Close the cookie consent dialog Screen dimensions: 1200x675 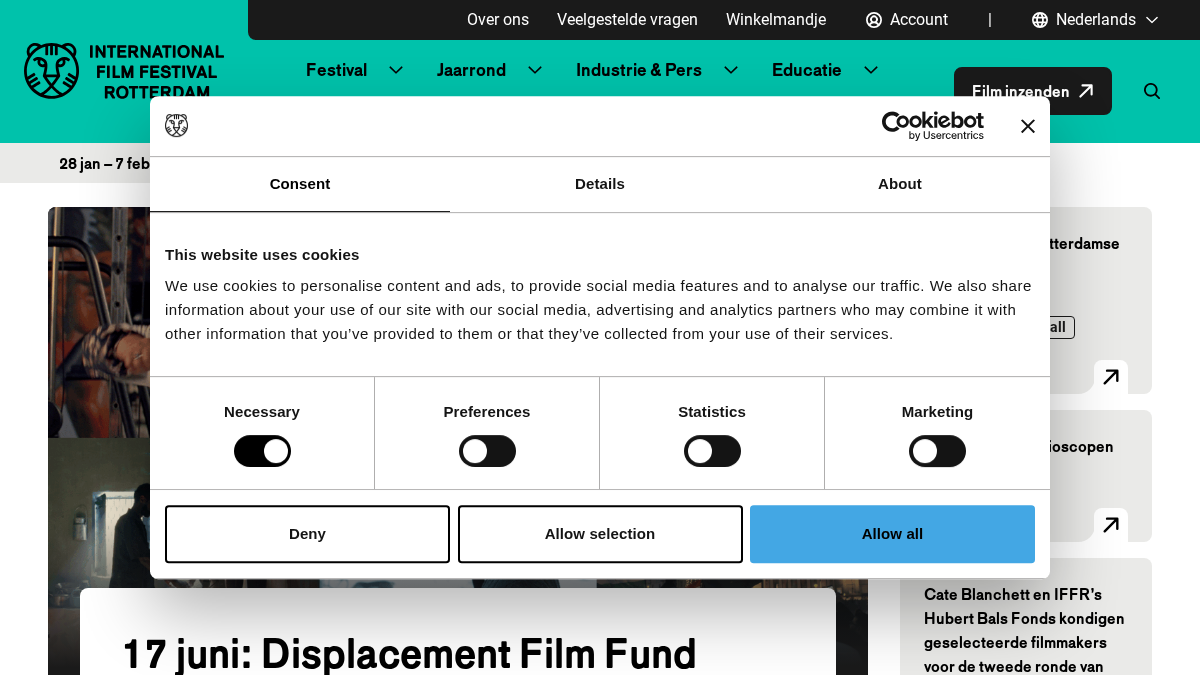pos(1027,126)
